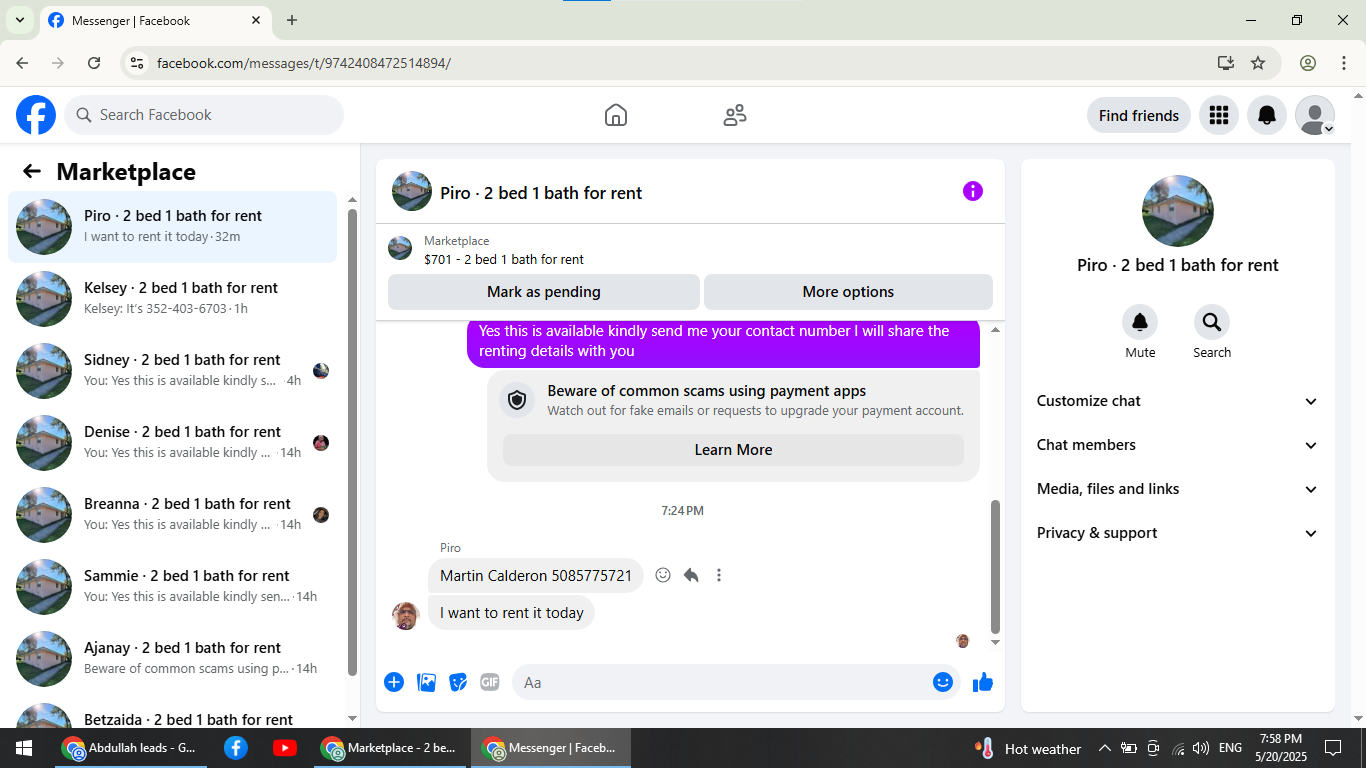Open the Menu grid icon
Viewport: 1366px width, 768px height.
[1218, 115]
